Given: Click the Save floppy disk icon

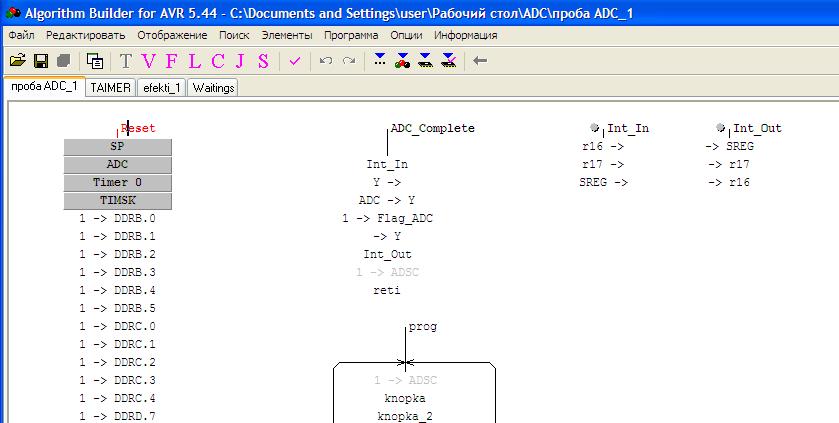Looking at the screenshot, I should click(41, 61).
